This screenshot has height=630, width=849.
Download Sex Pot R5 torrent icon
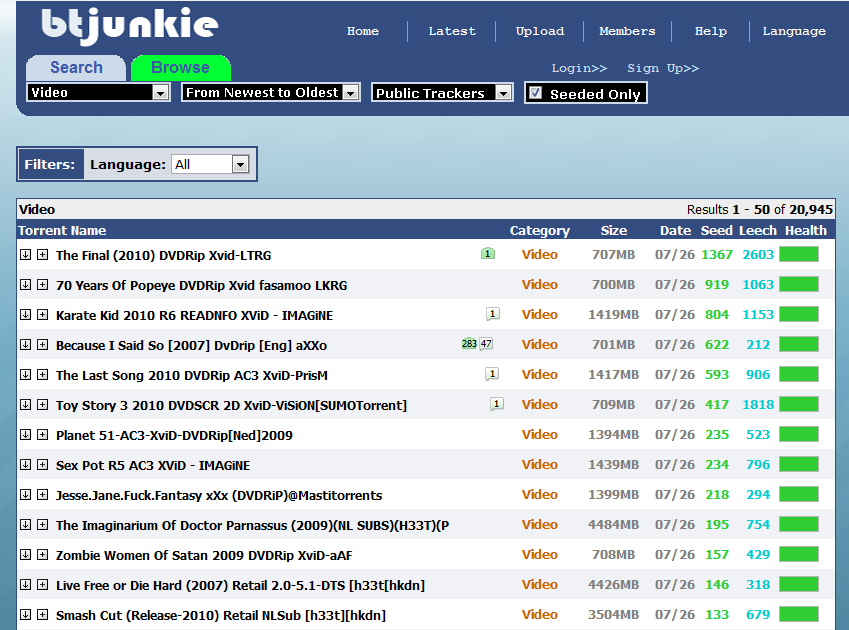(25, 464)
